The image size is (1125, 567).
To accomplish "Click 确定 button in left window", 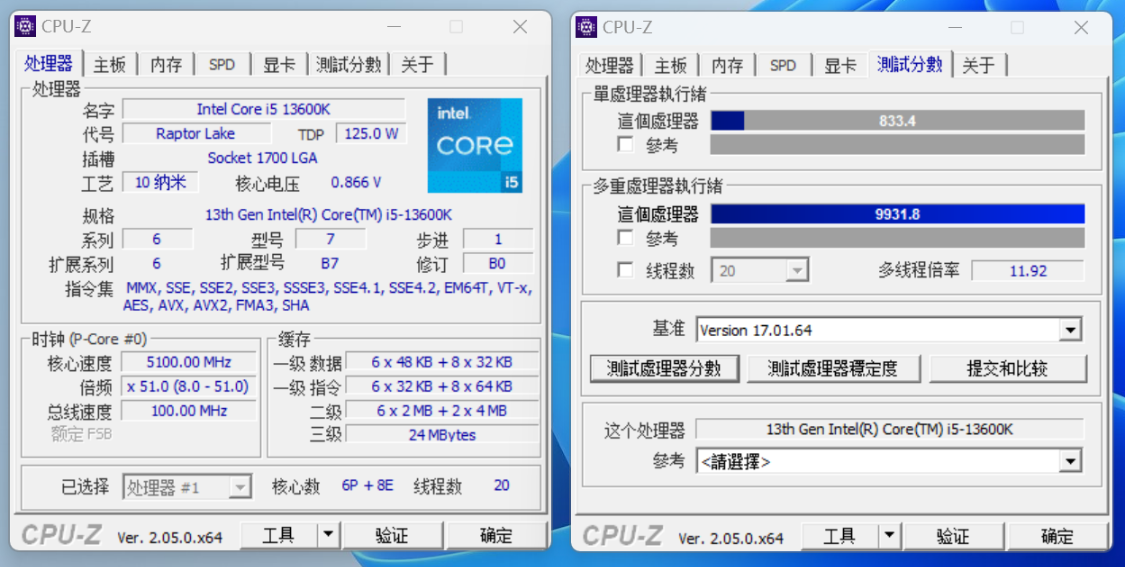I will (x=496, y=535).
